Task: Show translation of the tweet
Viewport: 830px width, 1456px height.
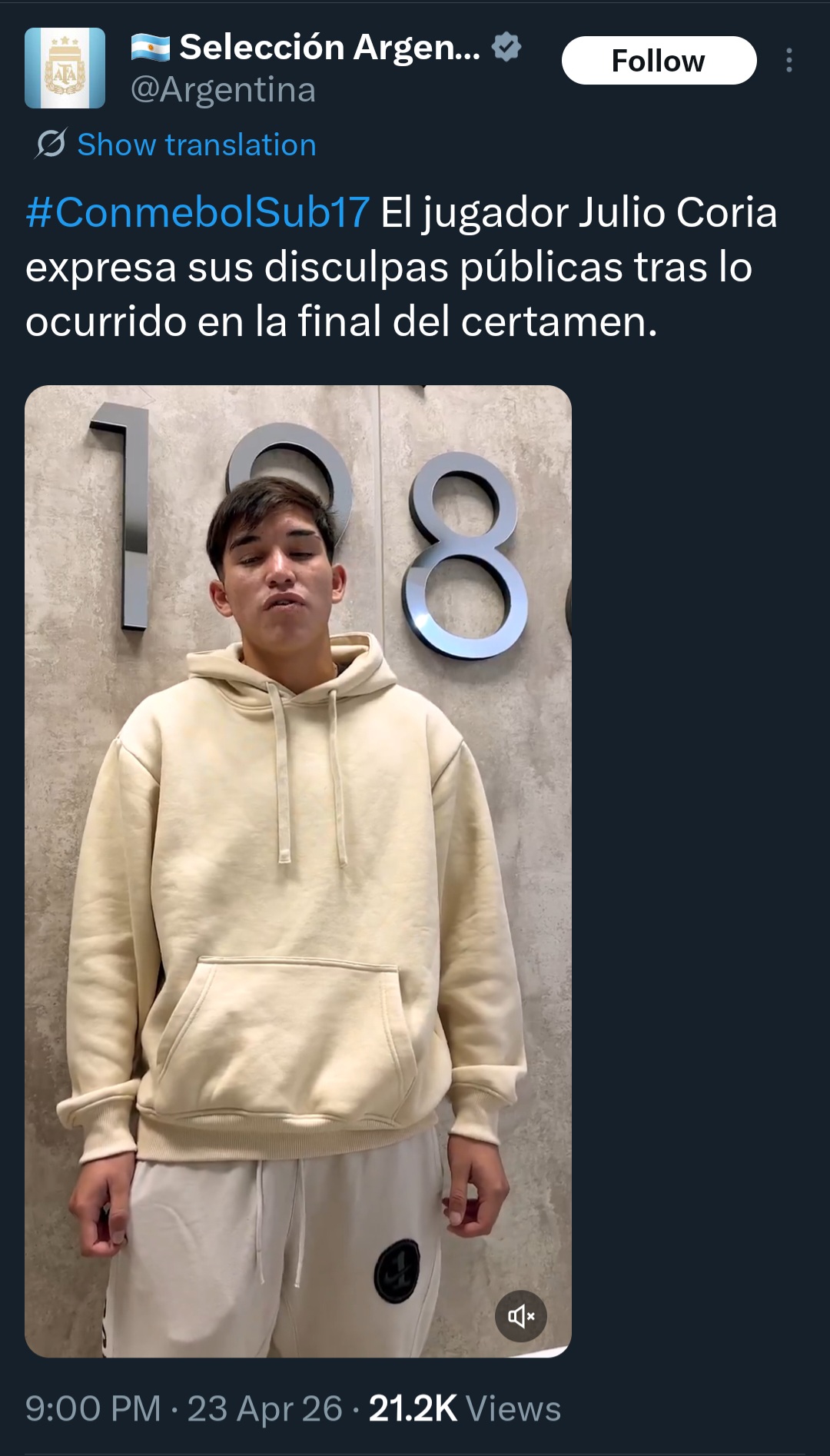Action: point(197,145)
